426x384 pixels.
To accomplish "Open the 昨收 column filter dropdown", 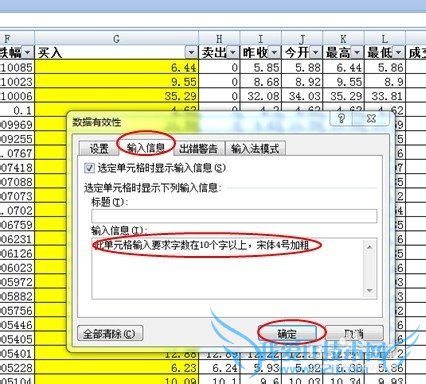I will (274, 53).
